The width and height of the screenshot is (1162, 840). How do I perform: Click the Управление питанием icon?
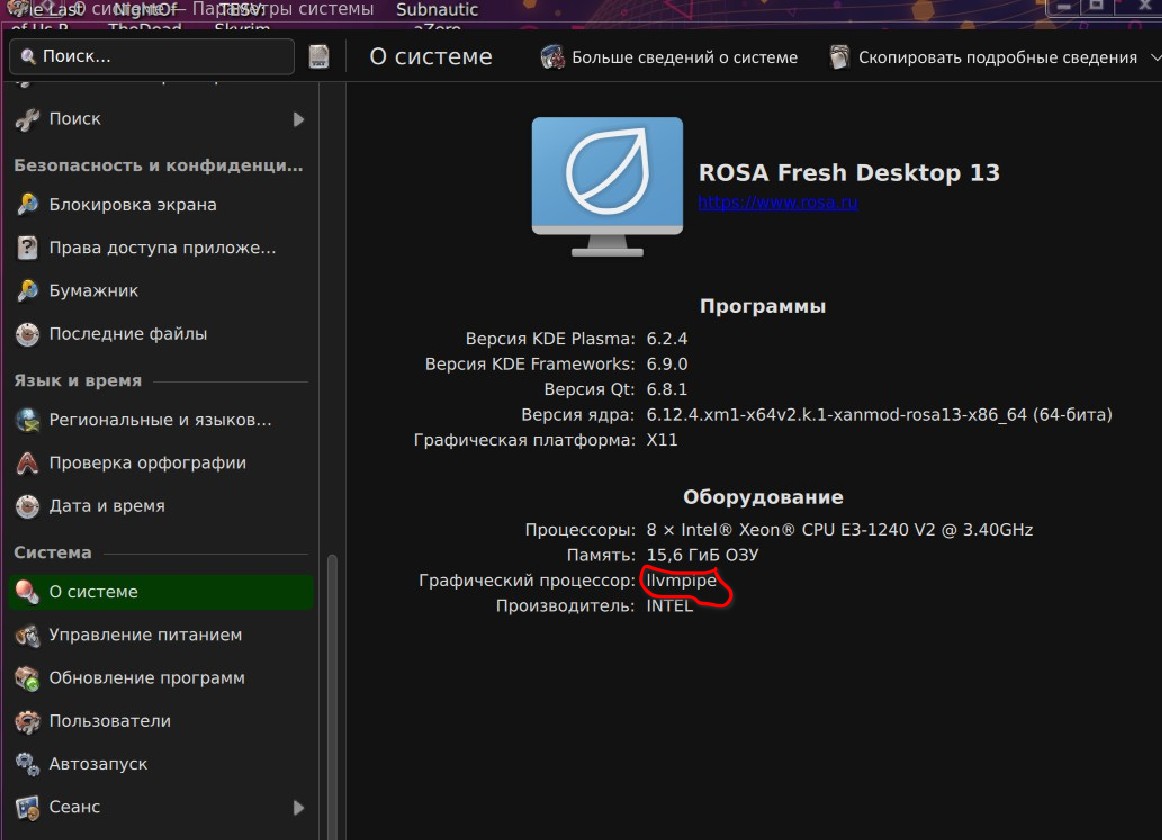click(x=27, y=635)
